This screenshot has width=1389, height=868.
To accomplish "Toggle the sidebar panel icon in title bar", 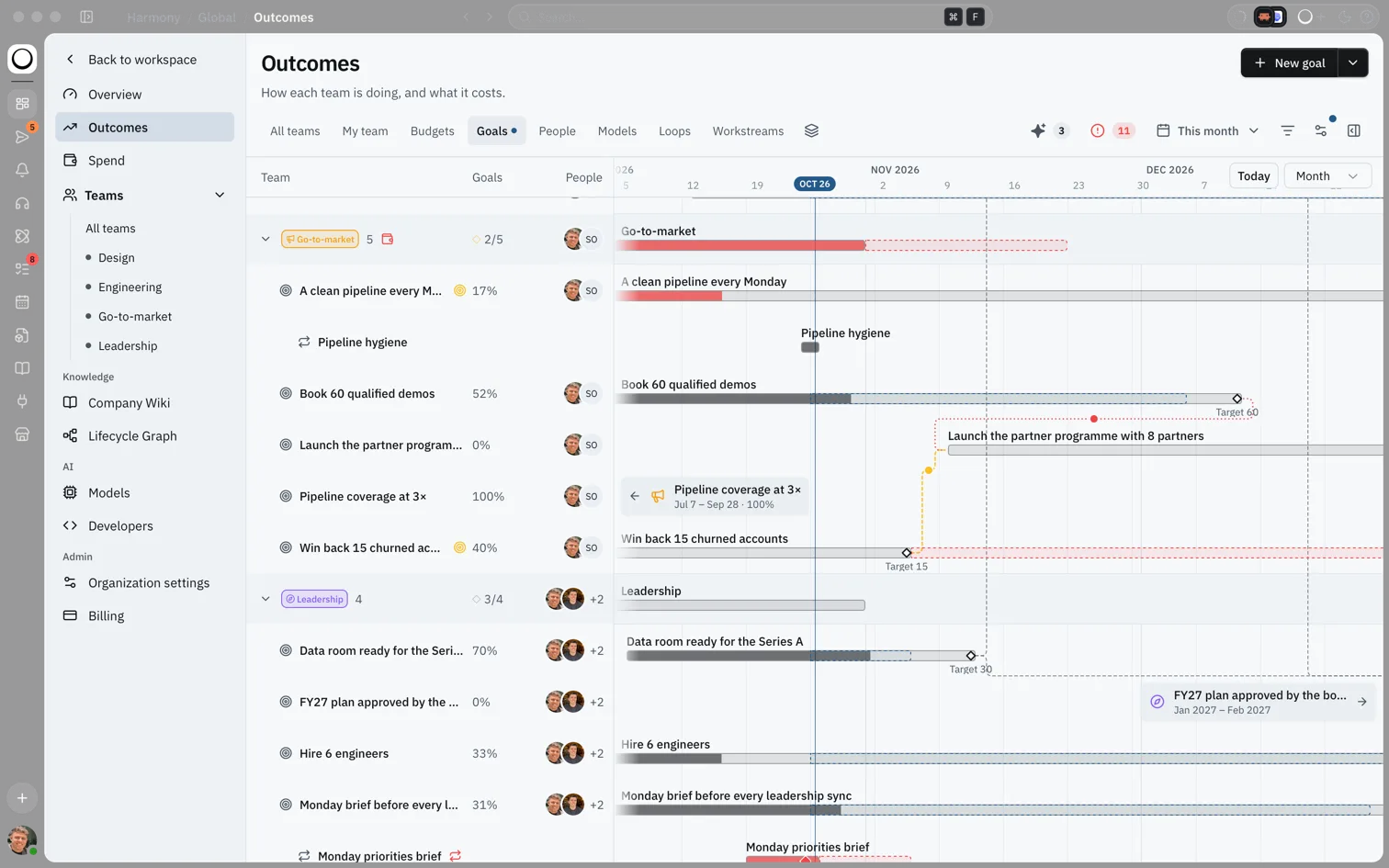I will [x=86, y=17].
